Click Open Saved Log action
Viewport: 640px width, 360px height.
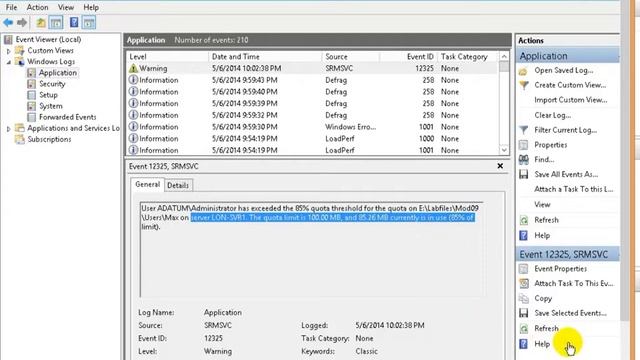(564, 70)
